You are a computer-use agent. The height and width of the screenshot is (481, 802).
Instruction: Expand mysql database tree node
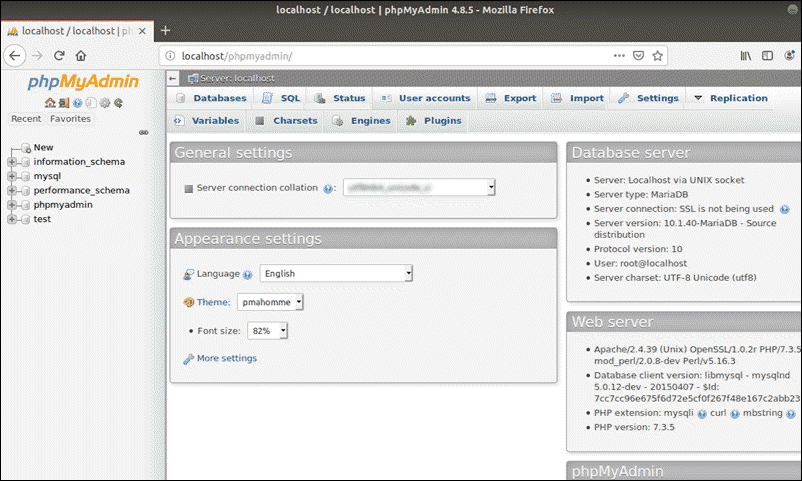pos(11,176)
